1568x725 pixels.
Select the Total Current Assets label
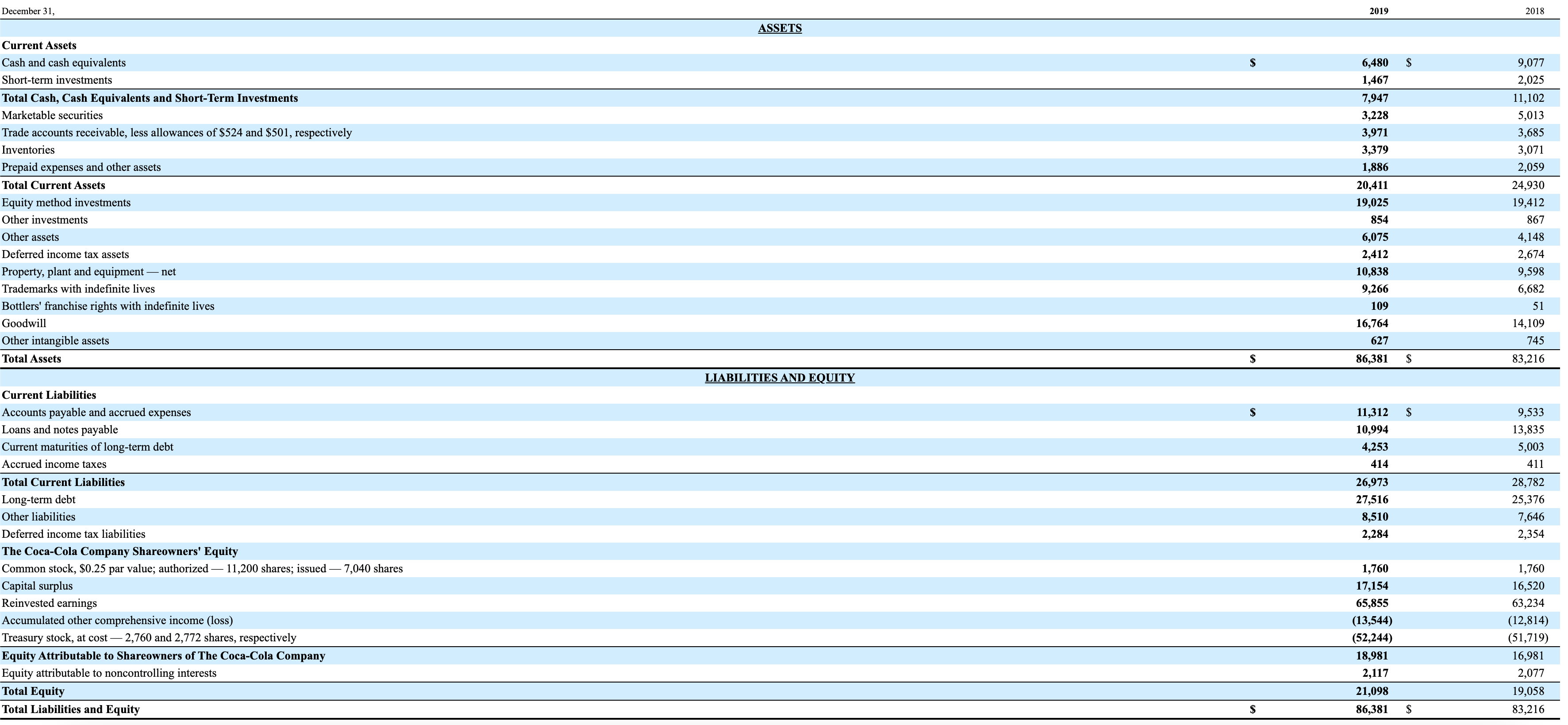(x=54, y=185)
